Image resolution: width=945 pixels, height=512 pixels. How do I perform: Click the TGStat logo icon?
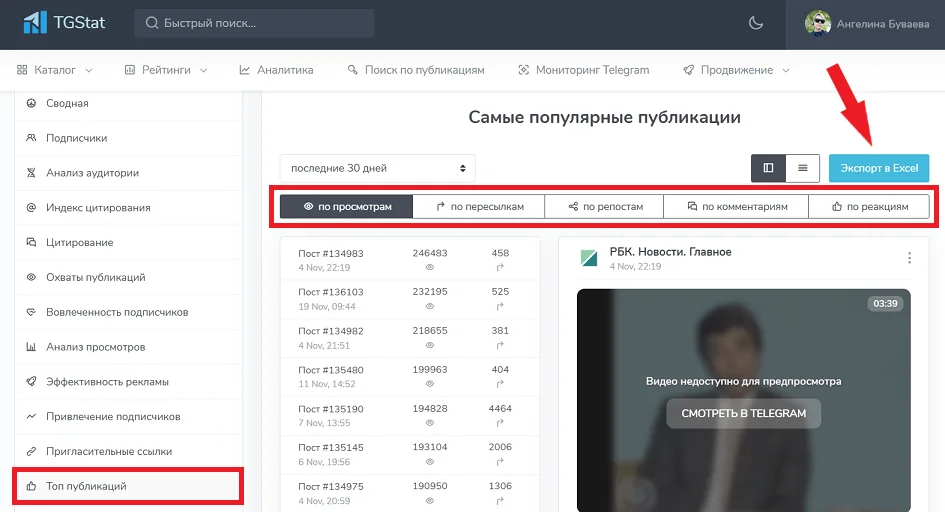click(36, 22)
